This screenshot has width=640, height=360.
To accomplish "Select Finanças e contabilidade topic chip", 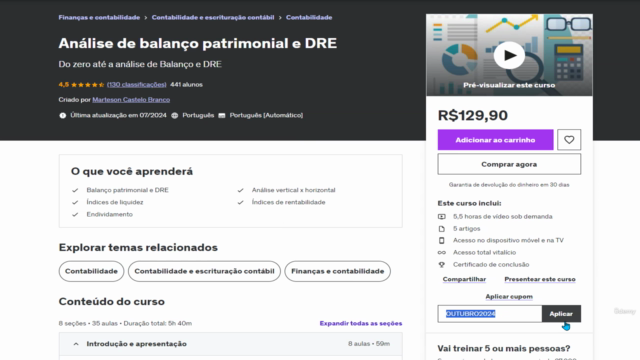I will click(338, 271).
